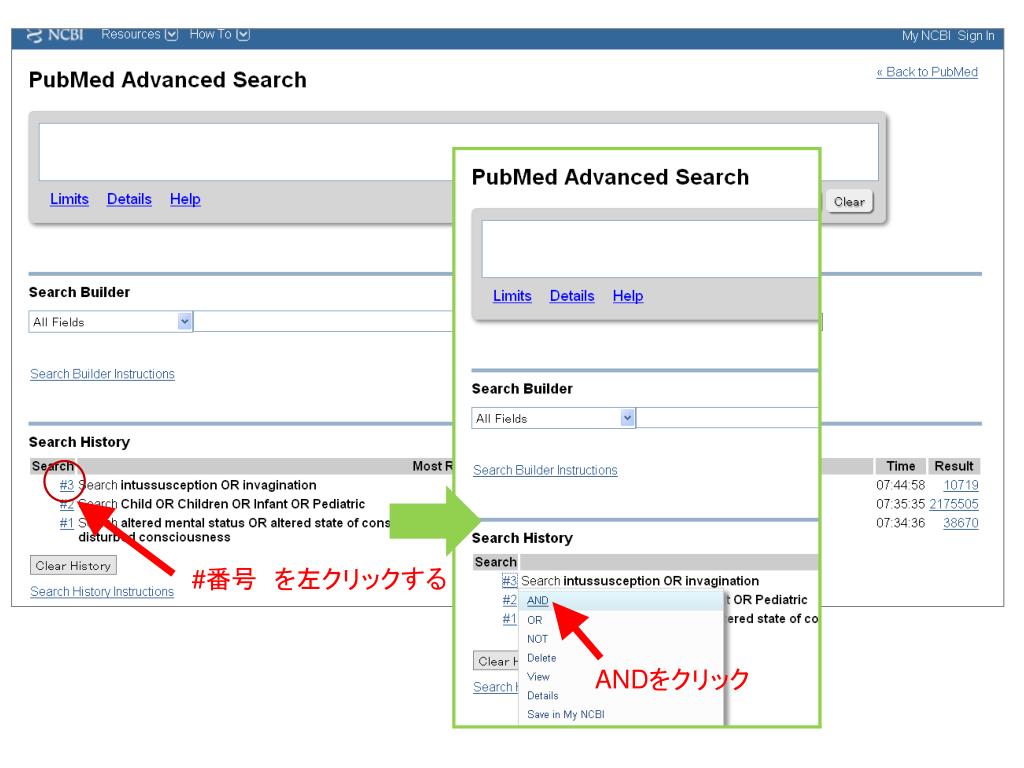Click #2 link in zoomed inset history
The image size is (1024, 768).
(509, 600)
